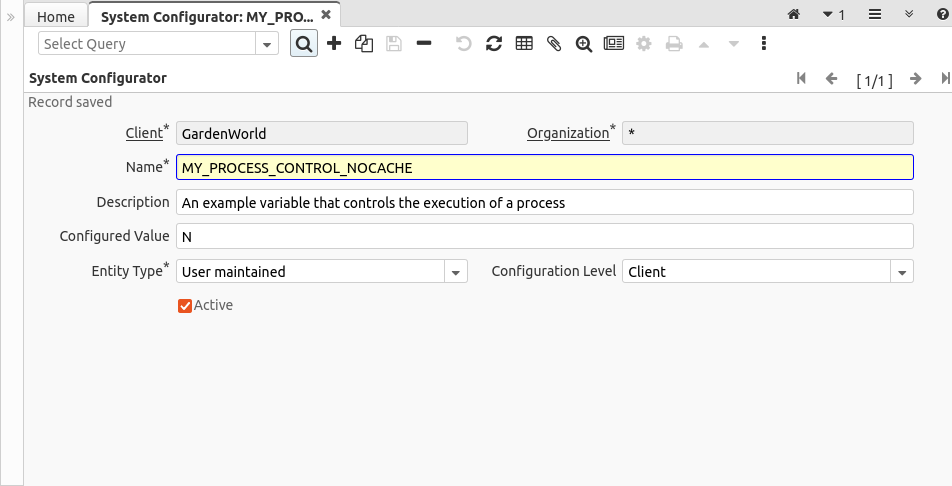Delete record using the minus icon
The image size is (952, 486).
pos(424,43)
